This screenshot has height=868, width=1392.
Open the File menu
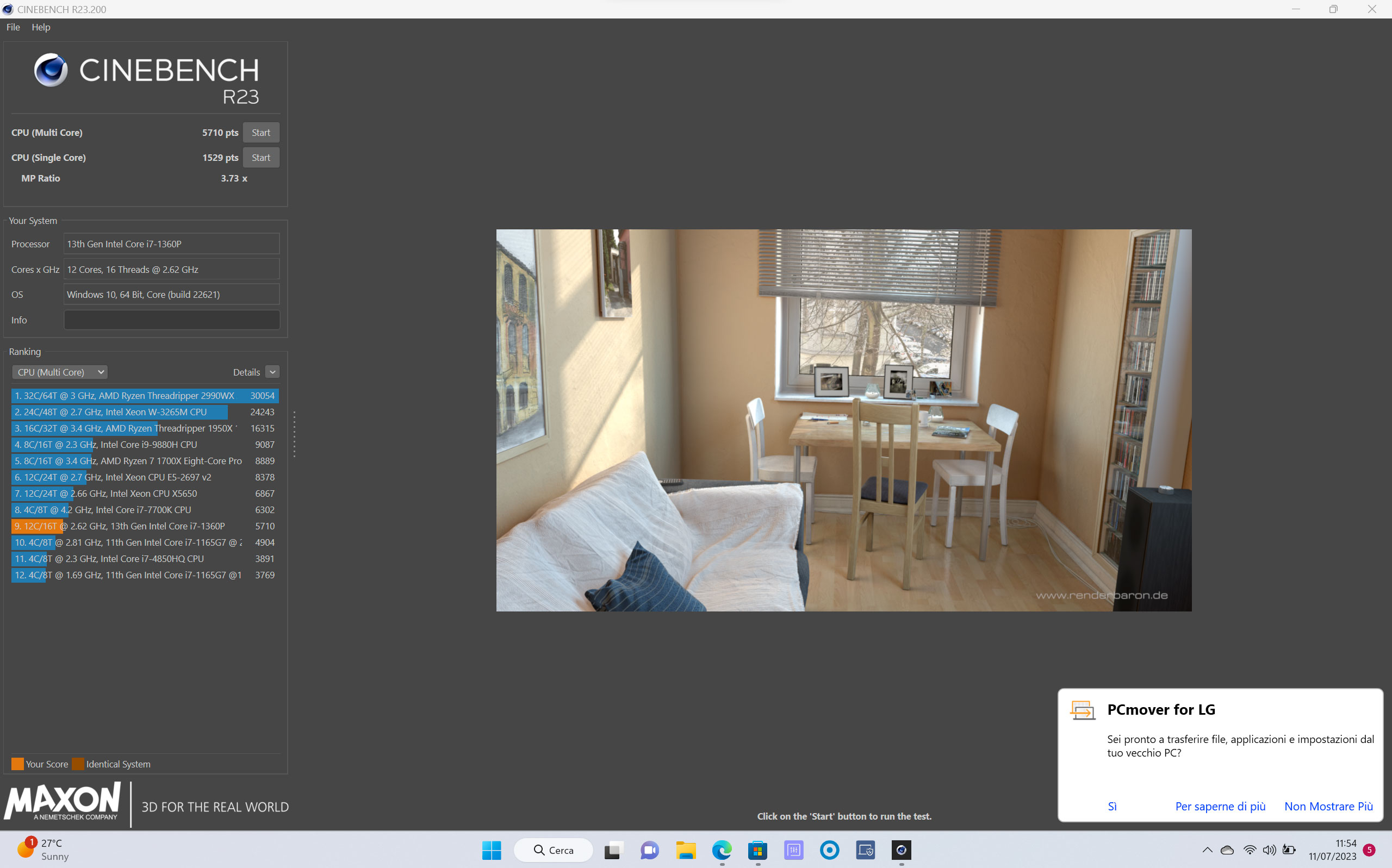(x=13, y=27)
